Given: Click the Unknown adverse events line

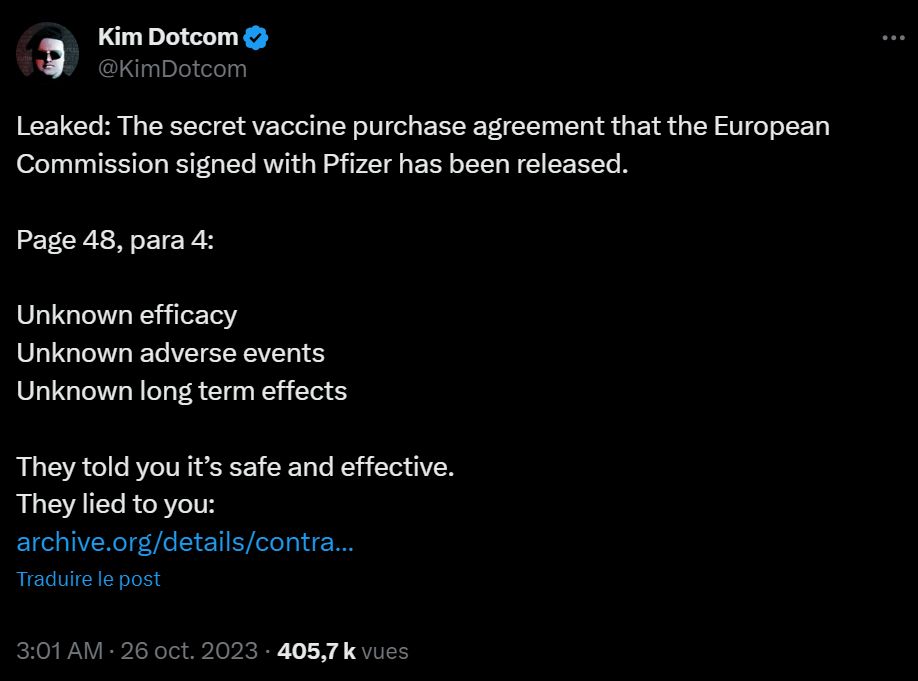Looking at the screenshot, I should (170, 353).
